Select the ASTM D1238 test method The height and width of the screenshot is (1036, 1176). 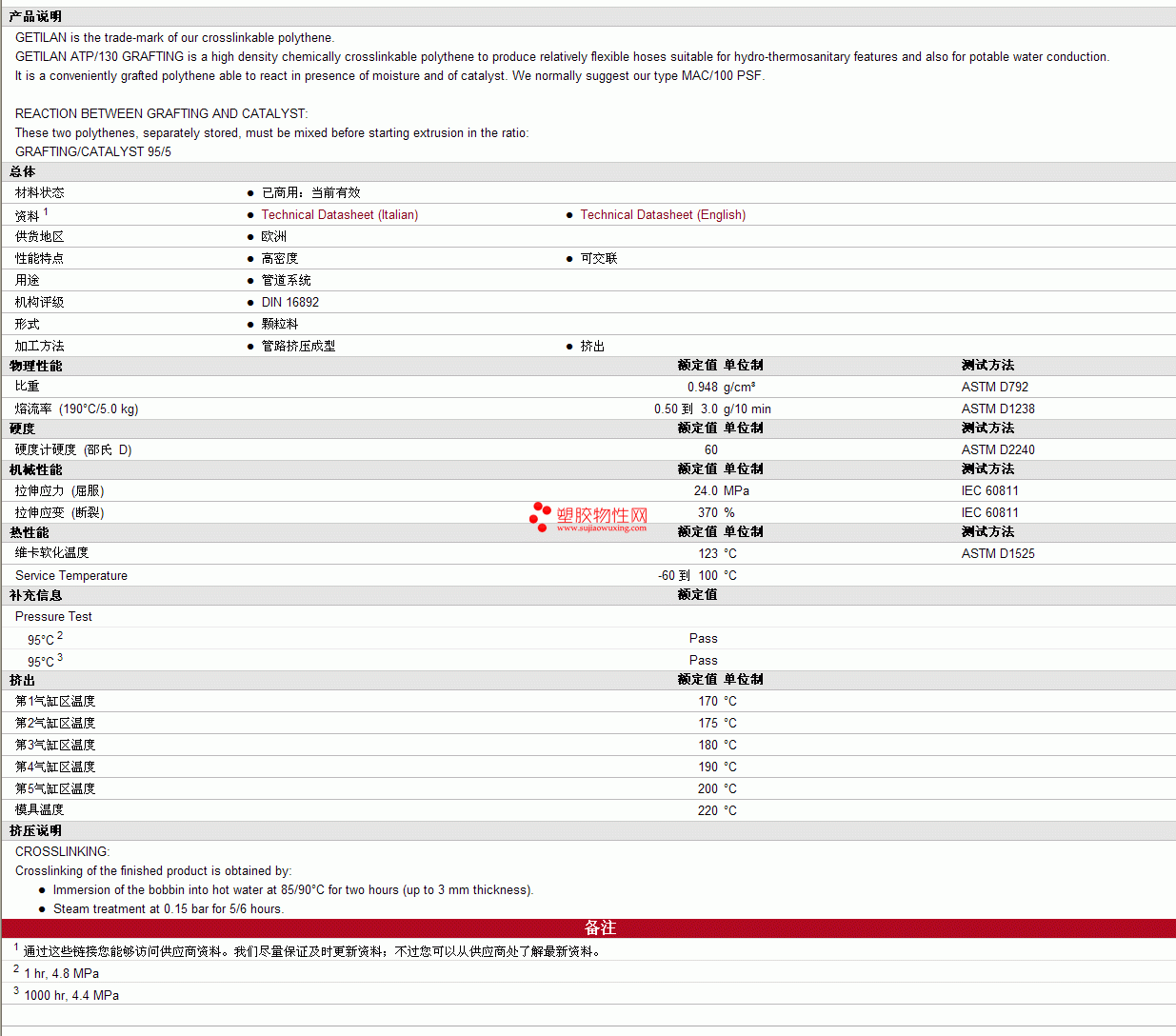click(x=998, y=408)
